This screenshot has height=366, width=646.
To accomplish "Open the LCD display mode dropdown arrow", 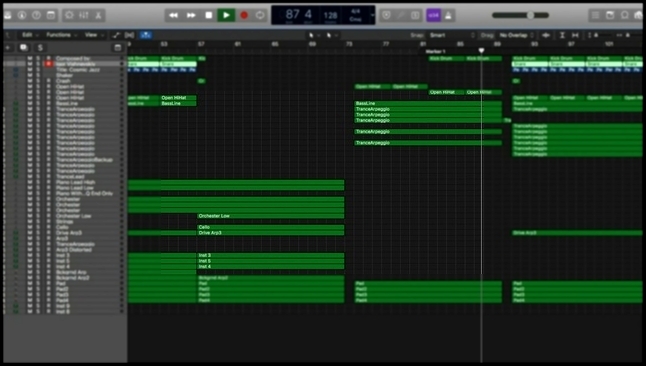I will point(372,15).
